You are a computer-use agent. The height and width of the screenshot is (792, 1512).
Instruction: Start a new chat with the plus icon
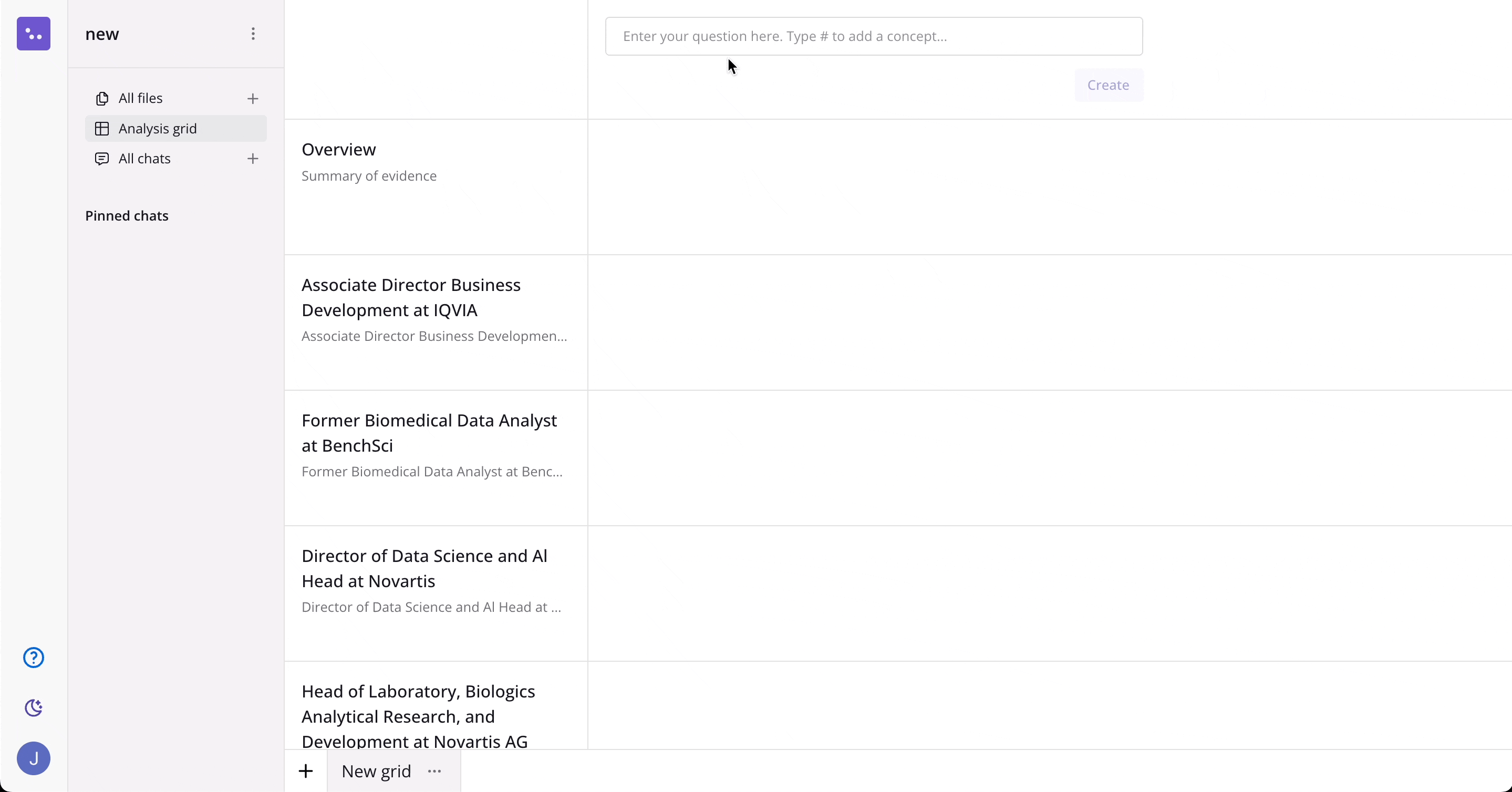pyautogui.click(x=253, y=159)
